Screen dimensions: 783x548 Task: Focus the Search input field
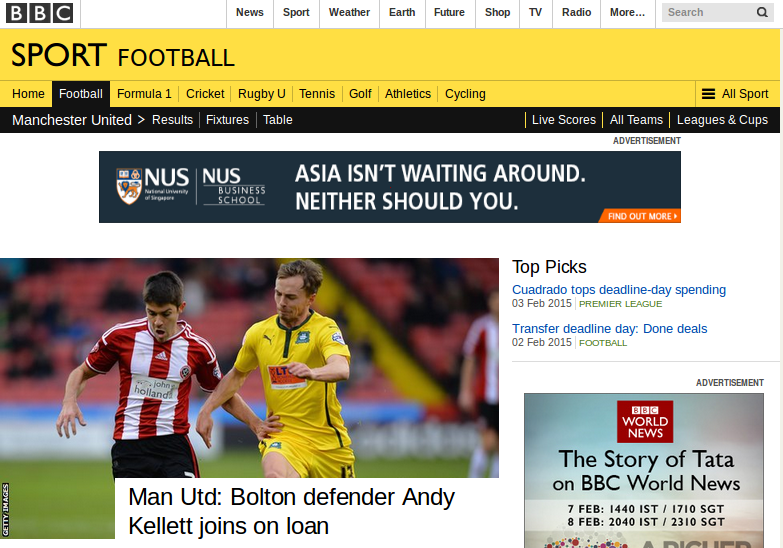tap(708, 12)
